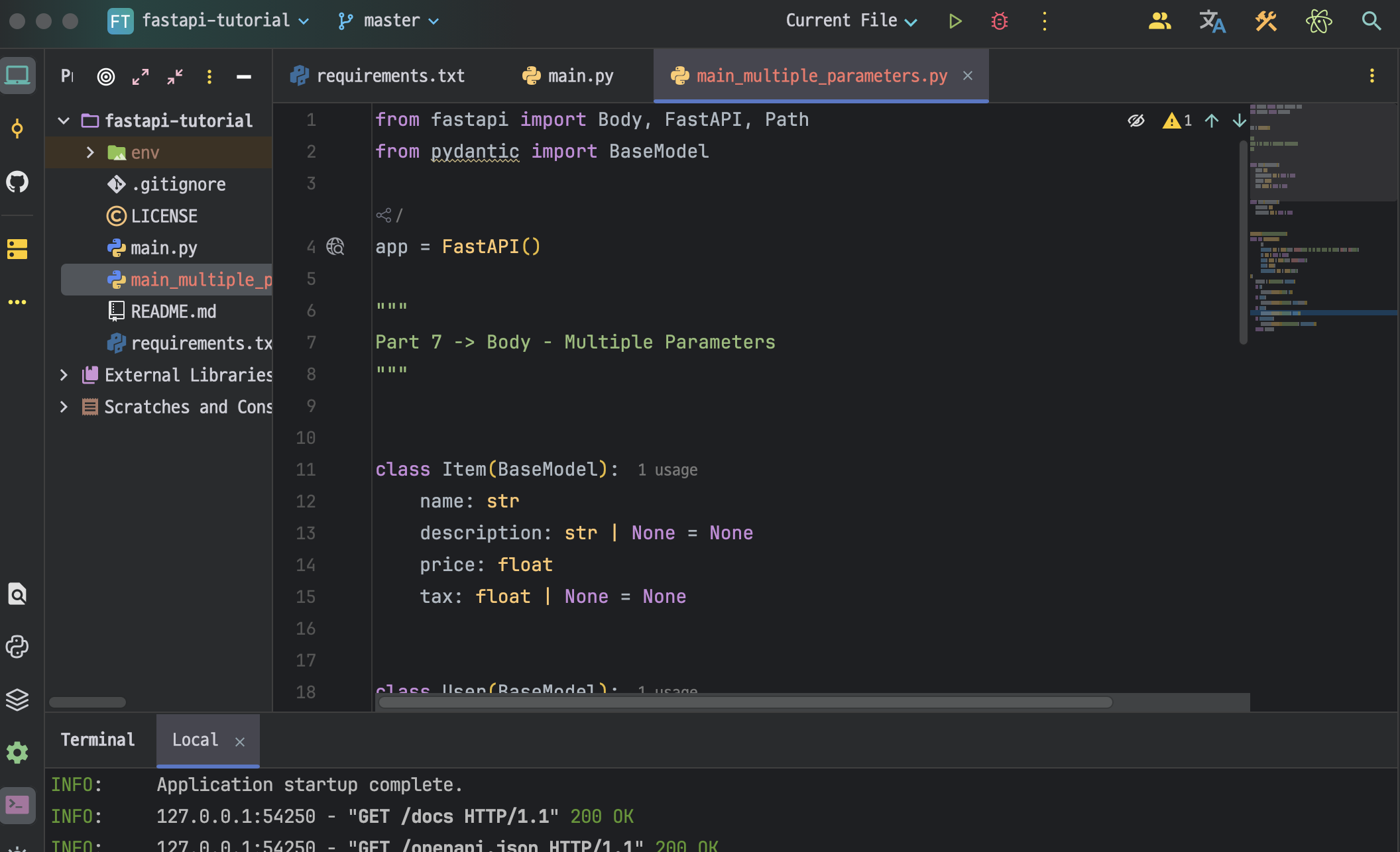The height and width of the screenshot is (852, 1400).
Task: Switch to the main.py editor tab
Action: 579,76
